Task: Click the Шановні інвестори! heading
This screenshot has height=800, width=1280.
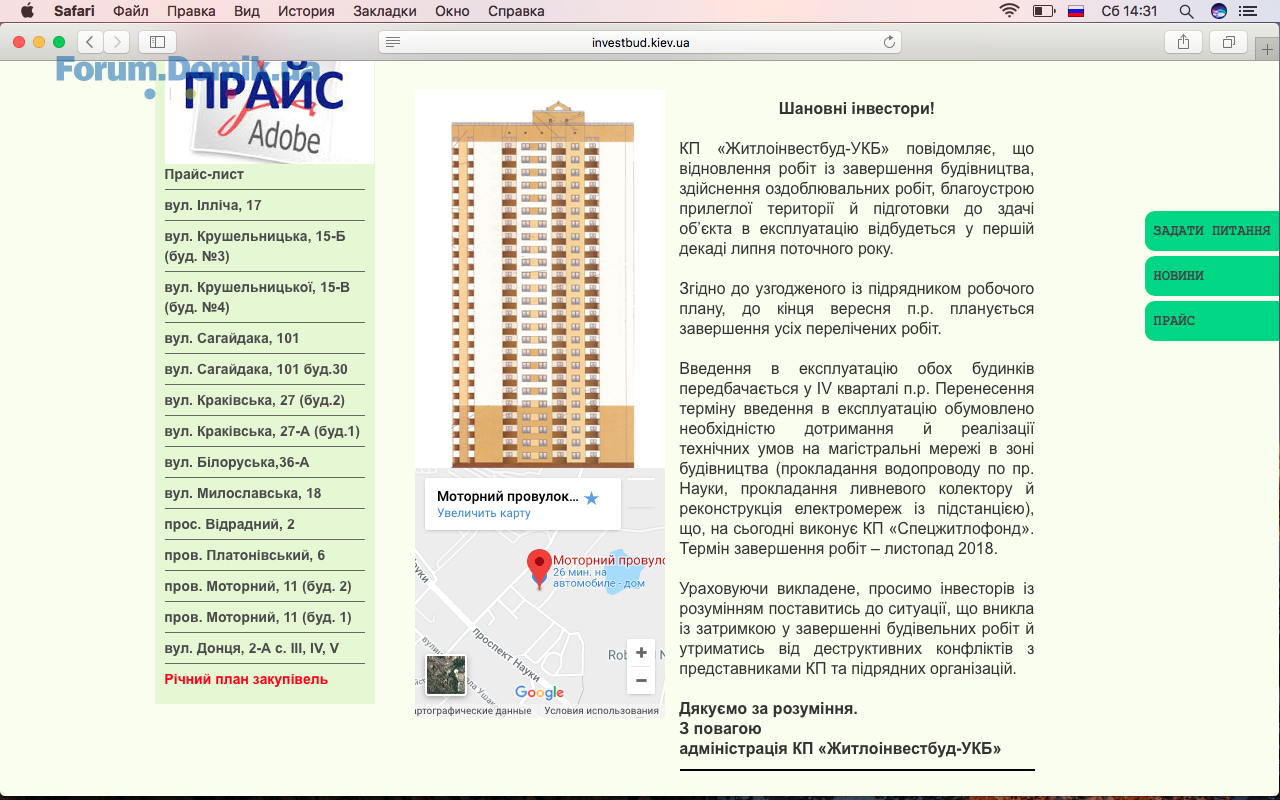Action: point(857,108)
